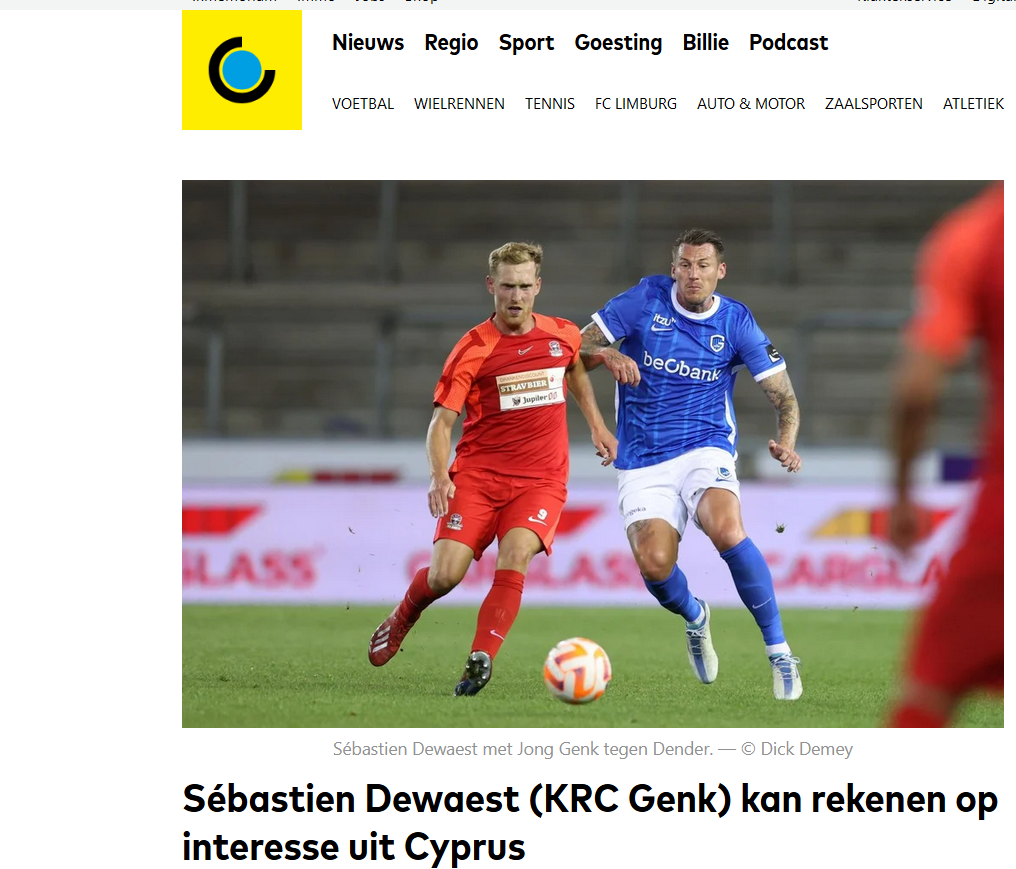Select Sport in the main navigation

click(x=526, y=43)
